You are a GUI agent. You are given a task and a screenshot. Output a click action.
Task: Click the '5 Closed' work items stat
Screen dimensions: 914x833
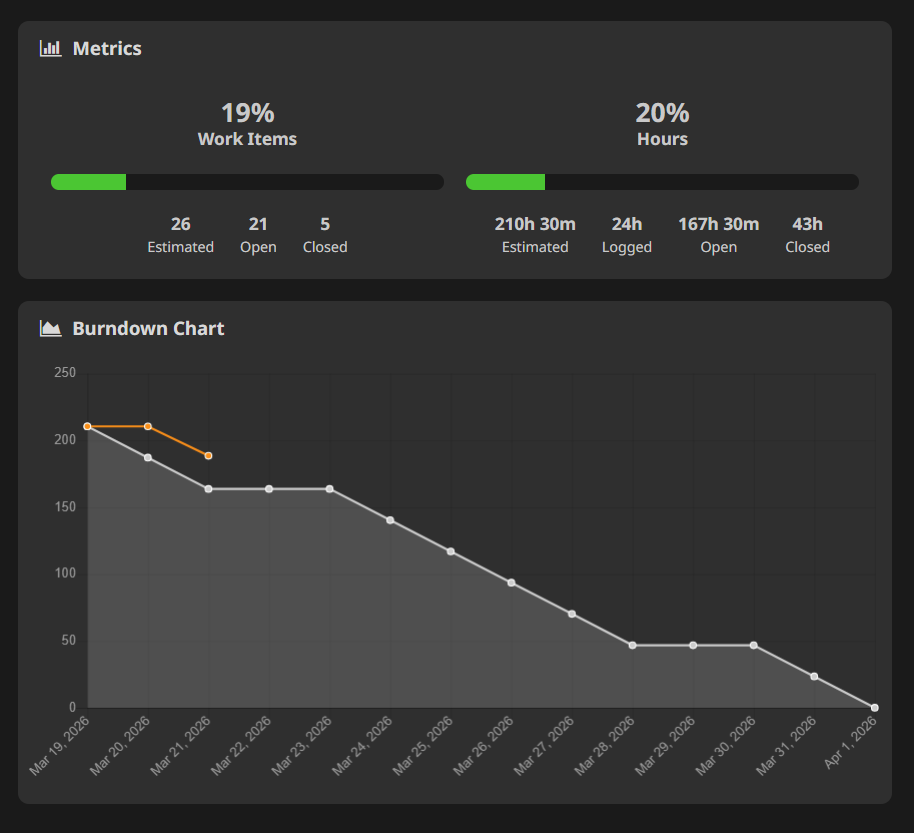325,235
